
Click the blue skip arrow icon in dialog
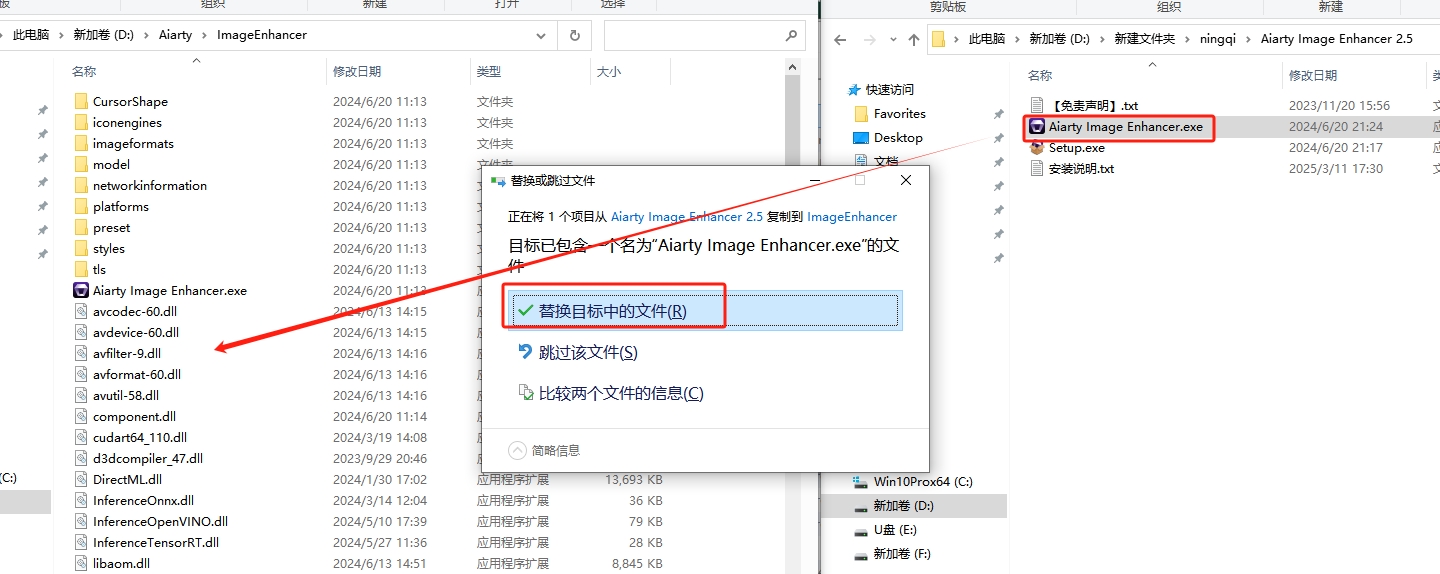point(525,351)
